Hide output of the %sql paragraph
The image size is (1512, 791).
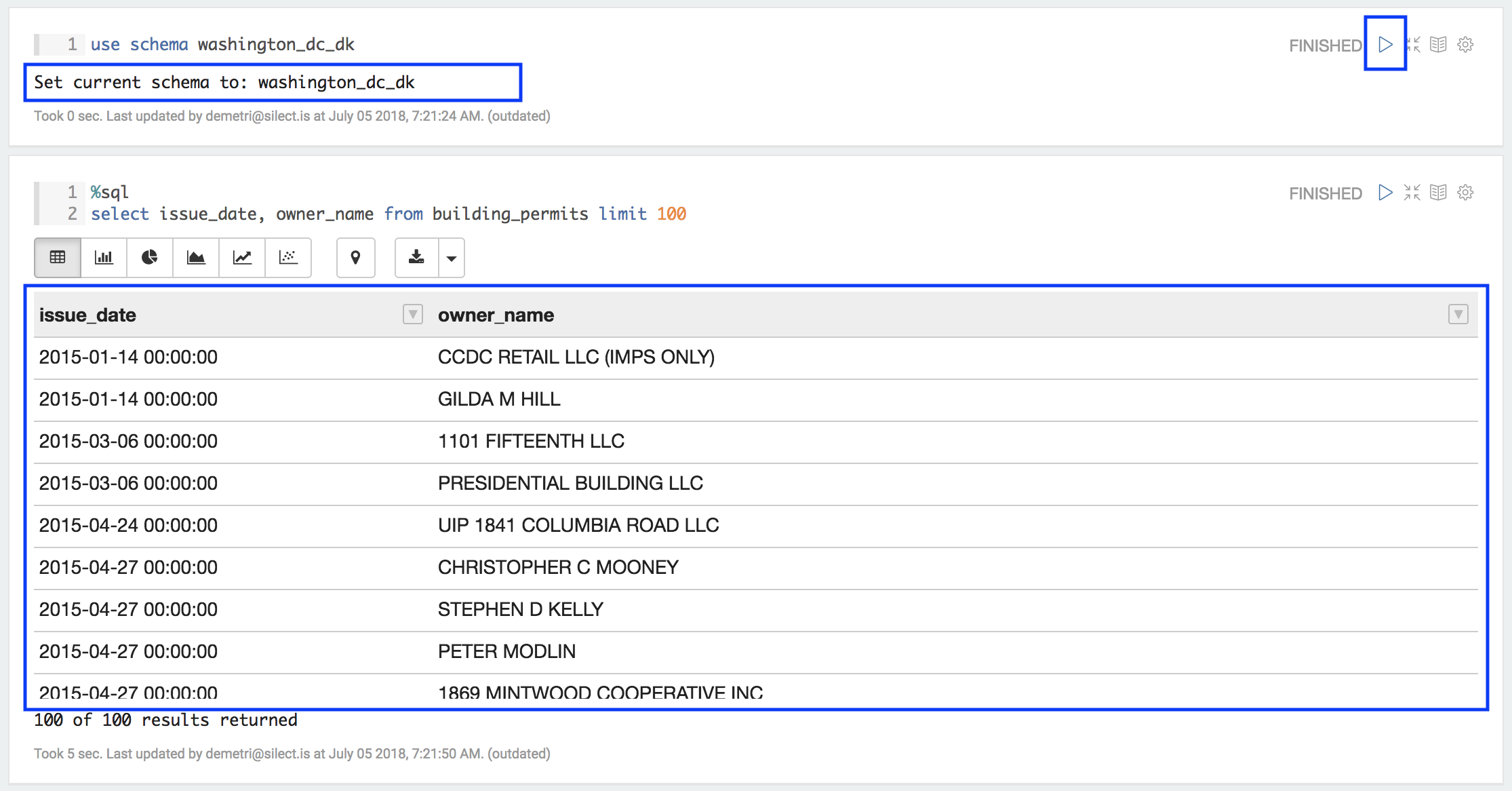pos(1438,193)
